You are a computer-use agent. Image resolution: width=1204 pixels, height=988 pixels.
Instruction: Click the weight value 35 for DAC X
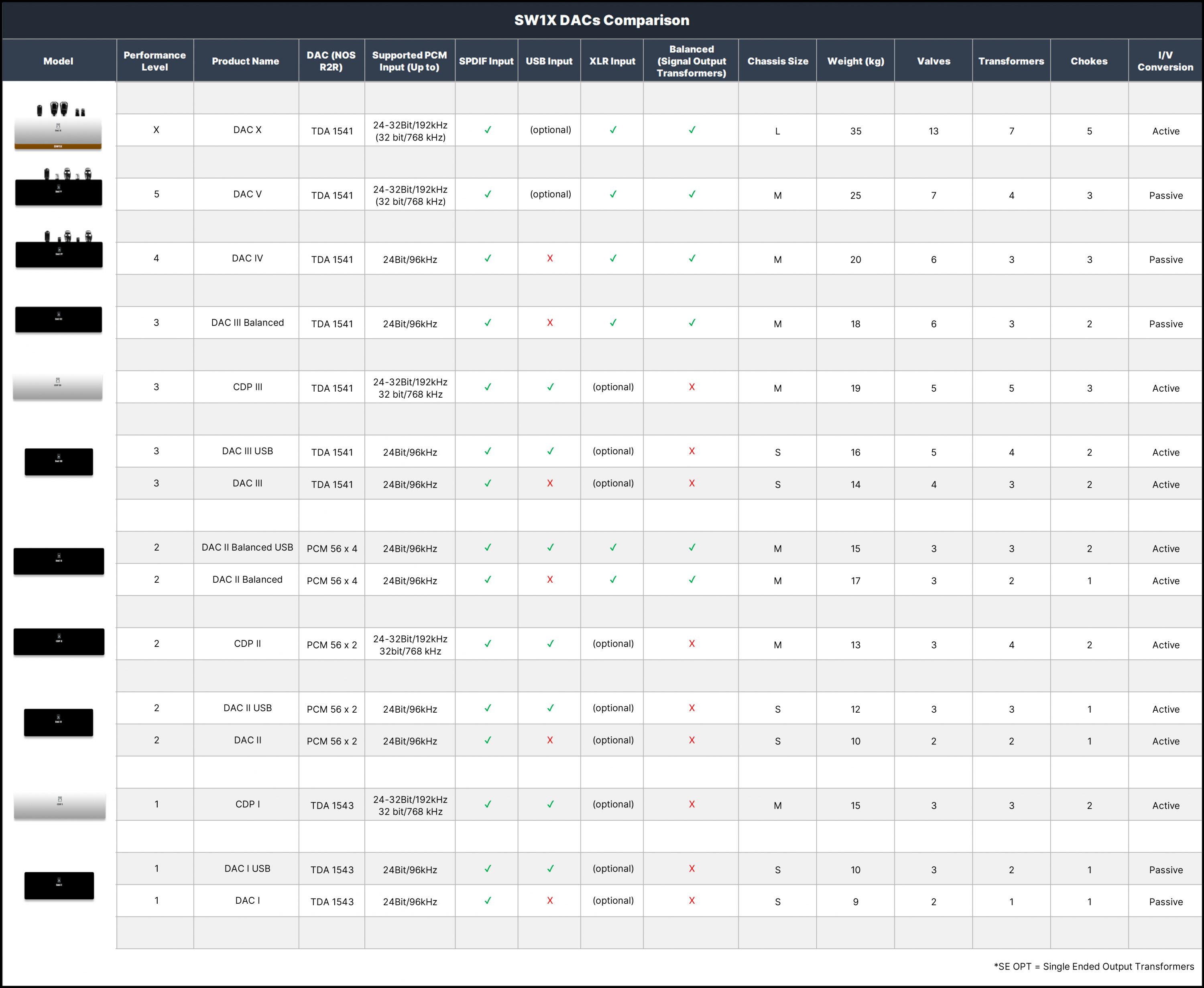(856, 131)
